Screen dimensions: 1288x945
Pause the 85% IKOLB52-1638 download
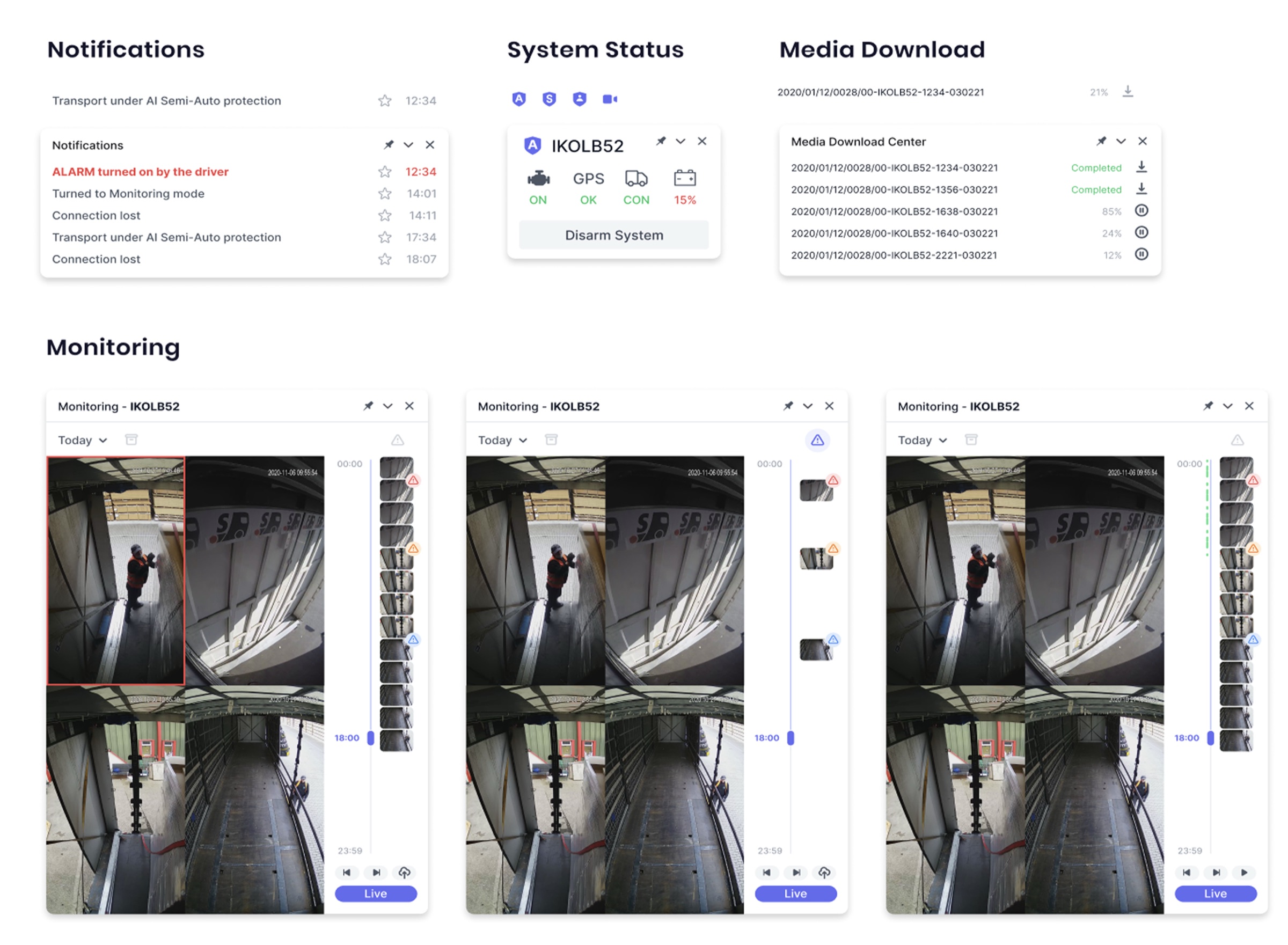click(1140, 210)
